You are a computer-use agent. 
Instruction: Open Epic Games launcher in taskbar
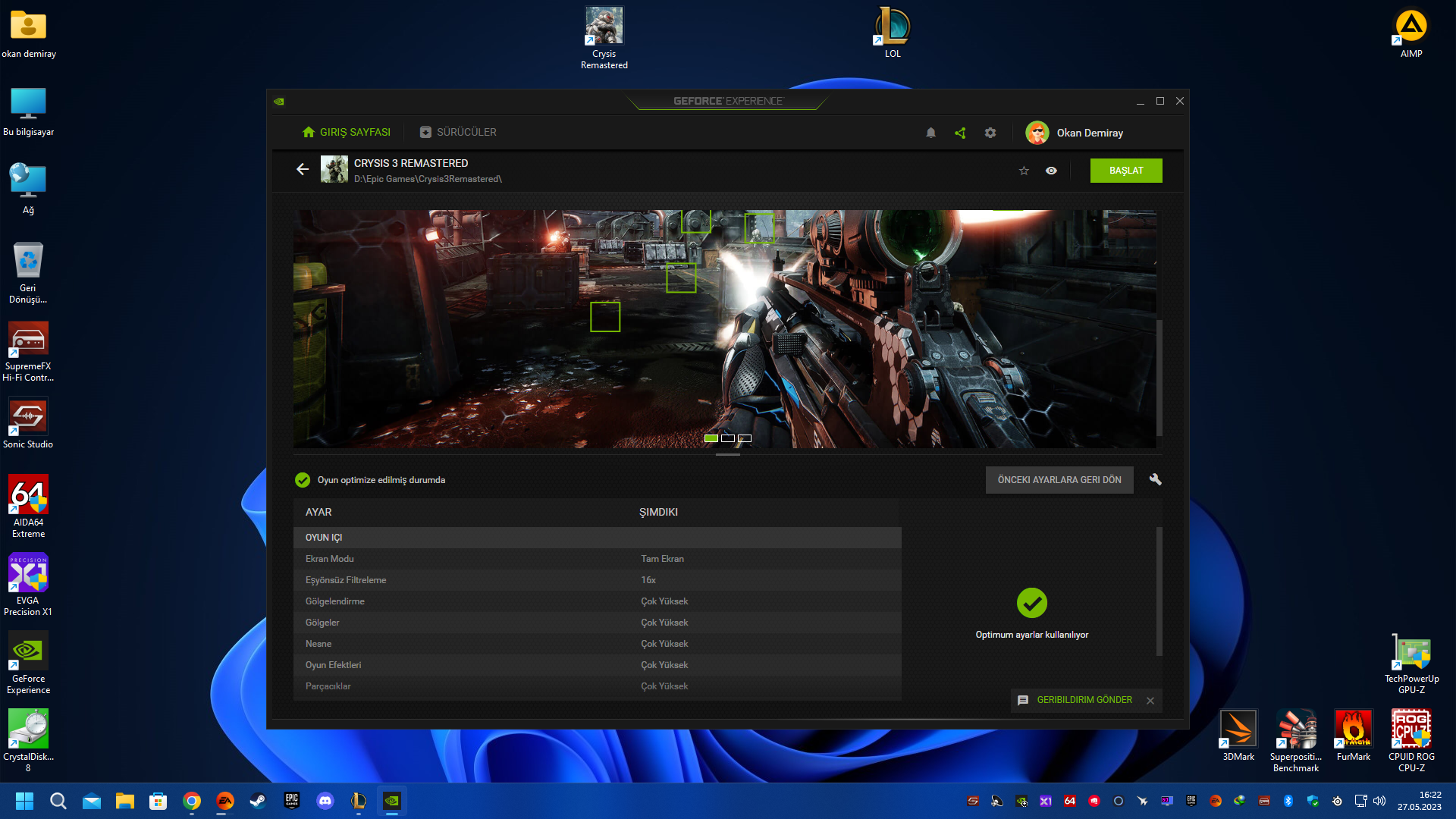pyautogui.click(x=292, y=801)
